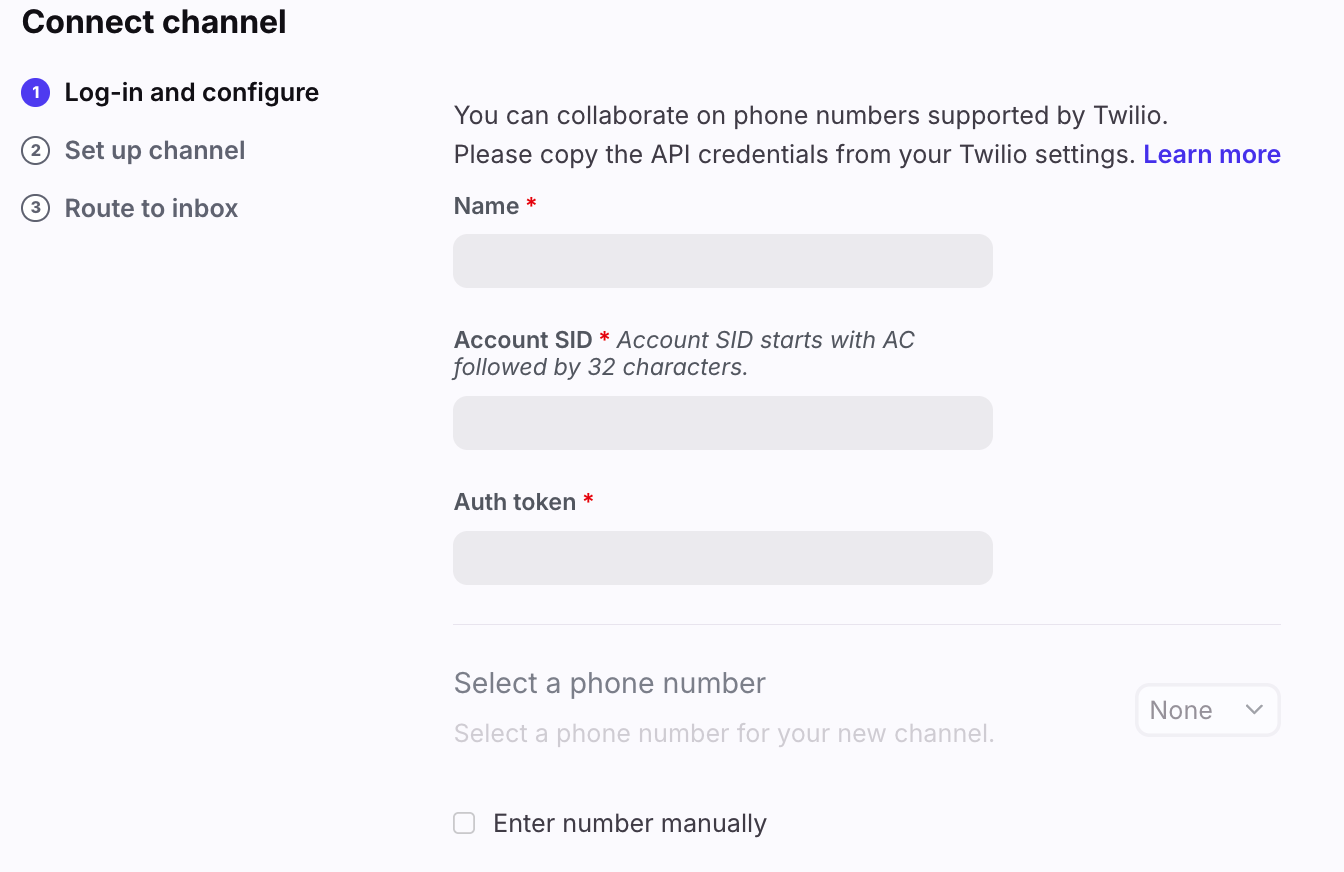
Task: Focus the Auth token input field
Action: coord(722,558)
